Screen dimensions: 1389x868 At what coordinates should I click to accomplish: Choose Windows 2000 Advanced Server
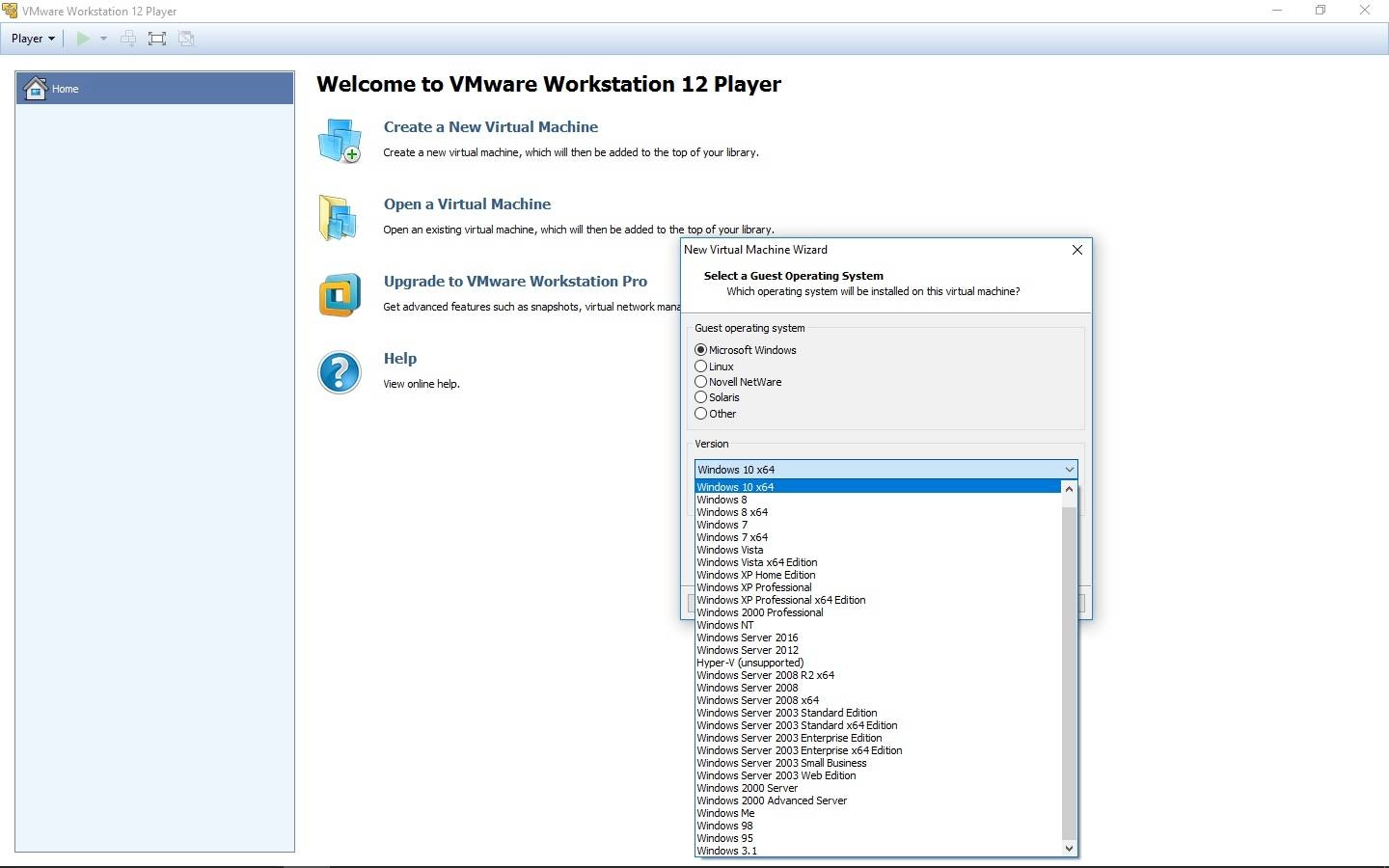click(x=878, y=800)
